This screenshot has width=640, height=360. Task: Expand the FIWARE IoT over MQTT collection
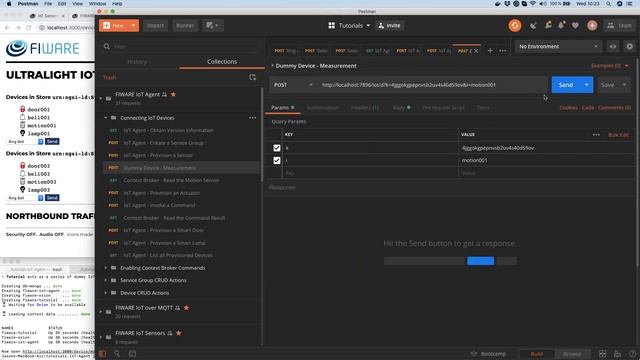(101, 311)
